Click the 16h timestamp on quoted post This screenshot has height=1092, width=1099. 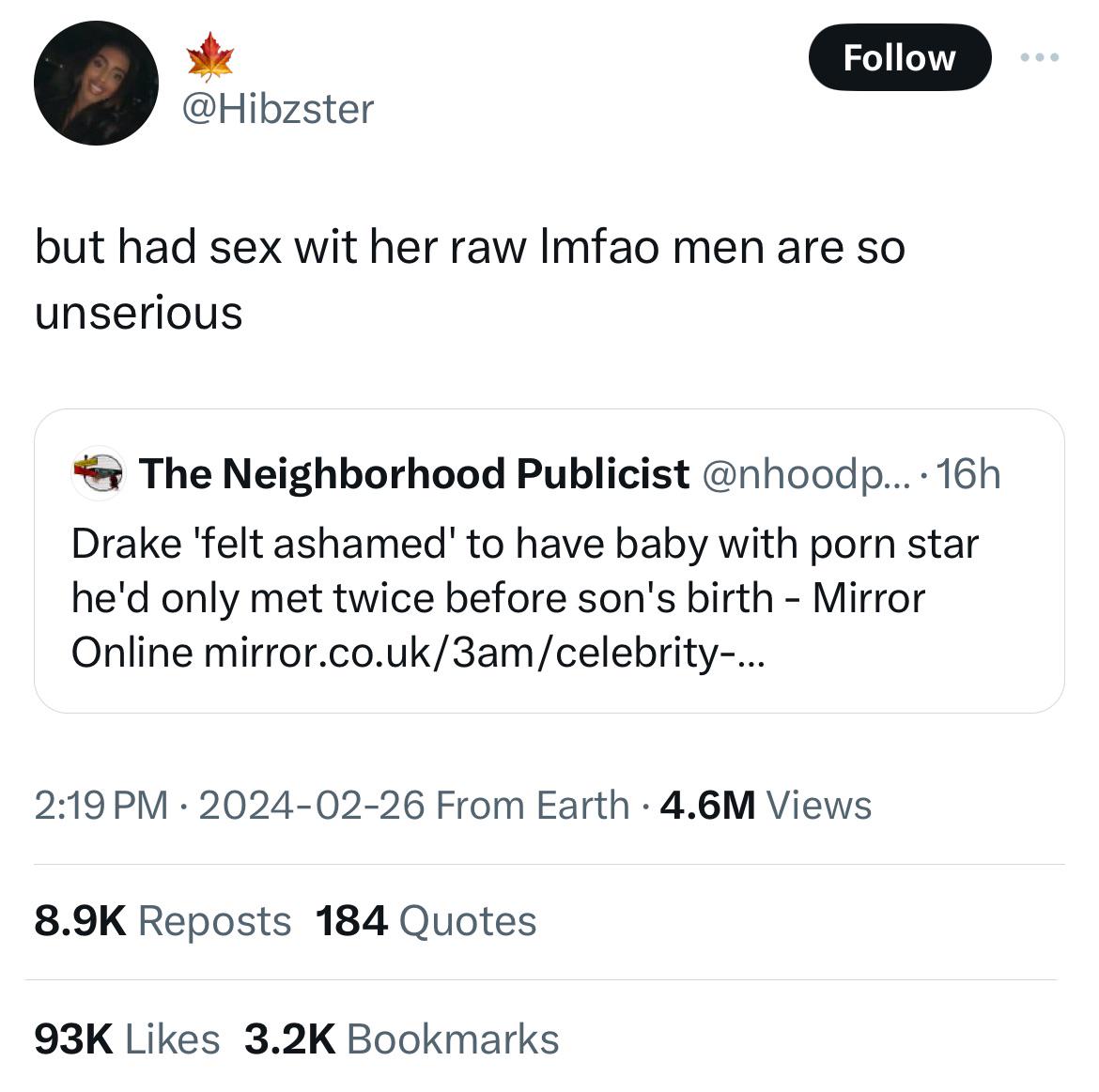click(968, 473)
